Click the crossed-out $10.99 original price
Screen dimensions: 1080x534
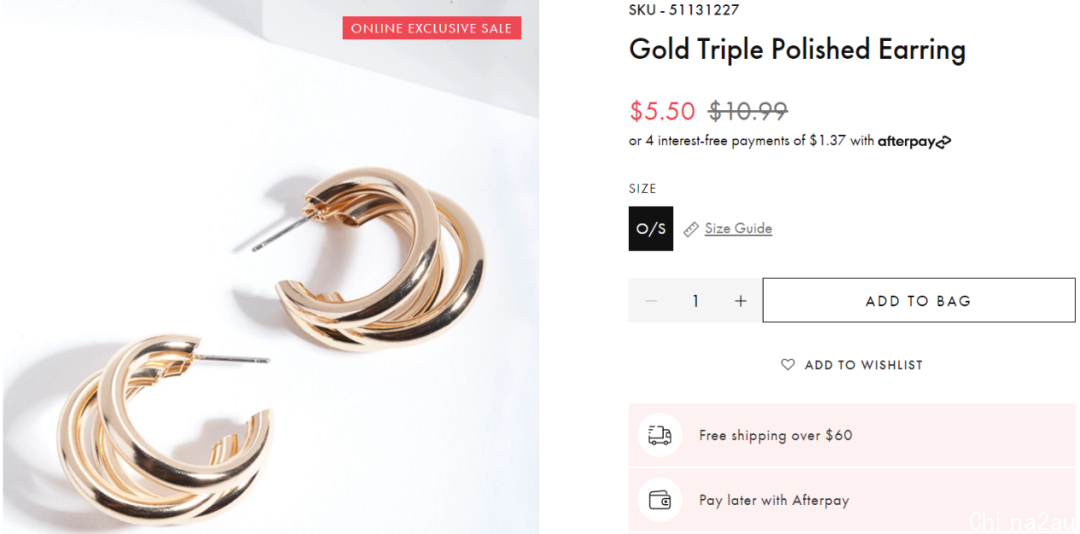[x=748, y=110]
